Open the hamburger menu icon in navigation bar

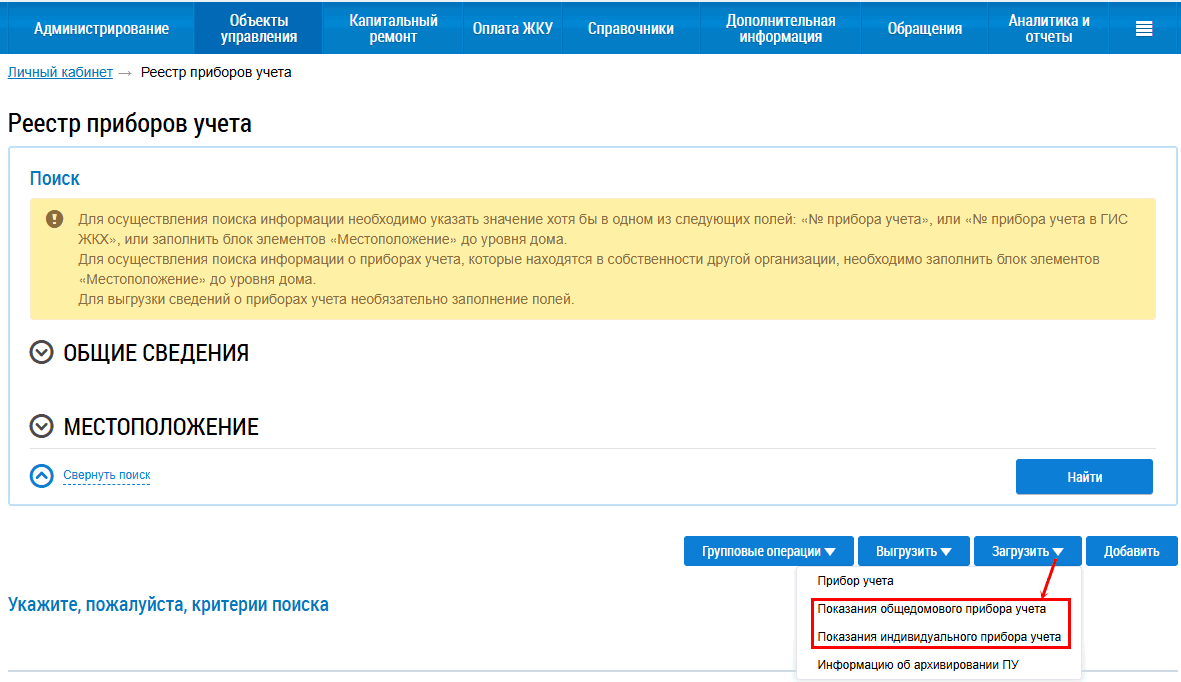coord(1144,28)
